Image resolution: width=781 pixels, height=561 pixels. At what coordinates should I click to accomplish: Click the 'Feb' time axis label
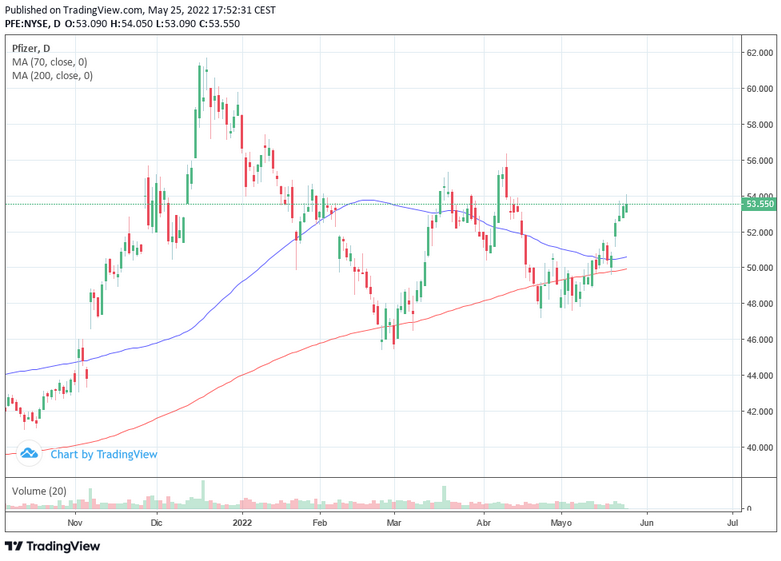(320, 523)
